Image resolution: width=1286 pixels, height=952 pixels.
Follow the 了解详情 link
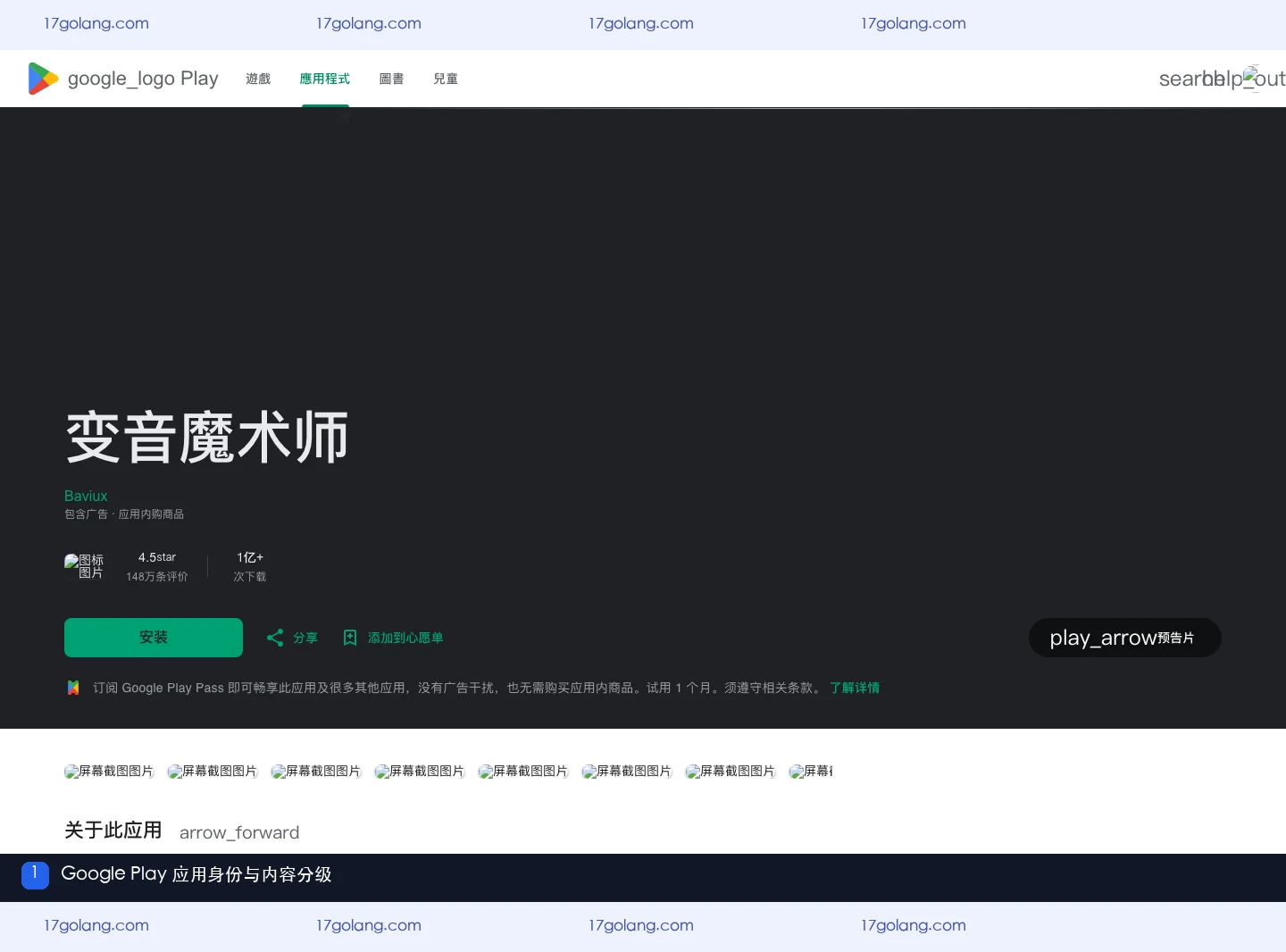855,688
